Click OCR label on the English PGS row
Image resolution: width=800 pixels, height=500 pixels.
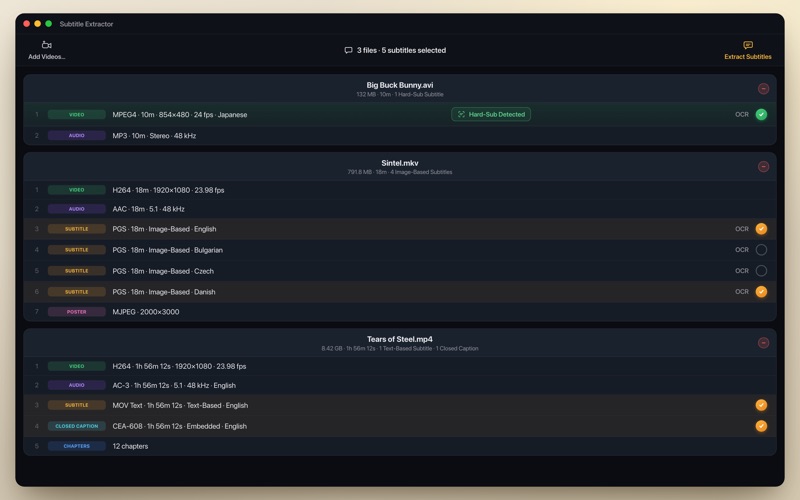742,229
